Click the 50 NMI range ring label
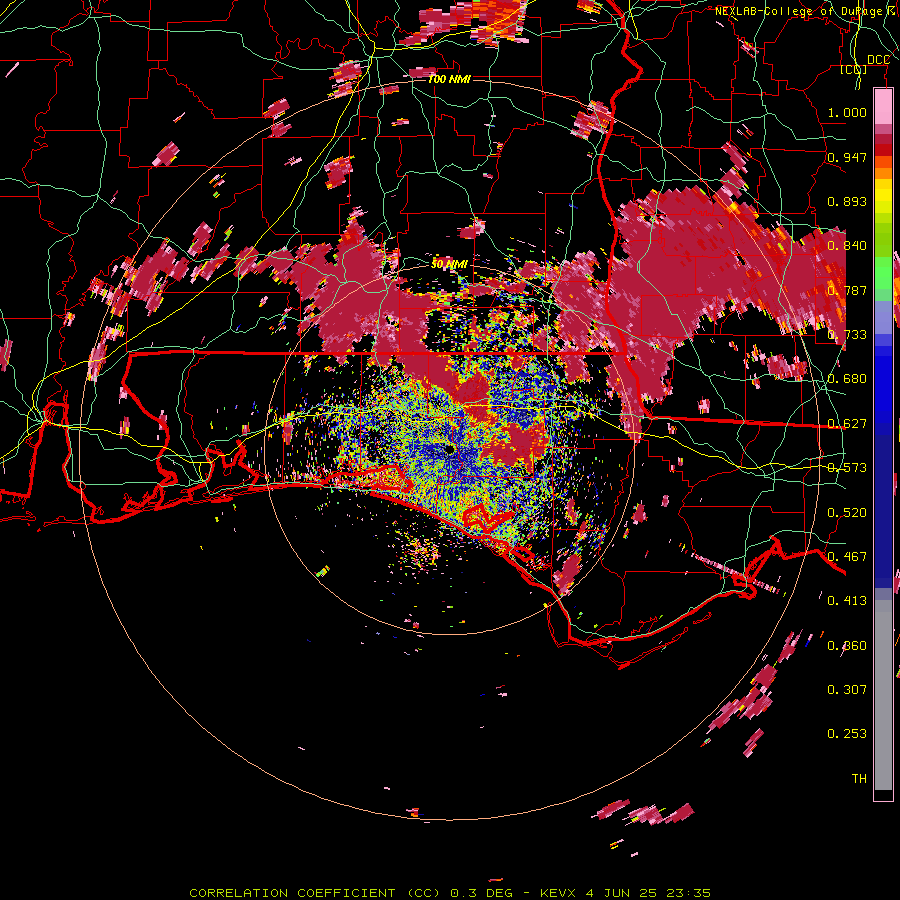Screen dimensions: 900x900 click(449, 264)
